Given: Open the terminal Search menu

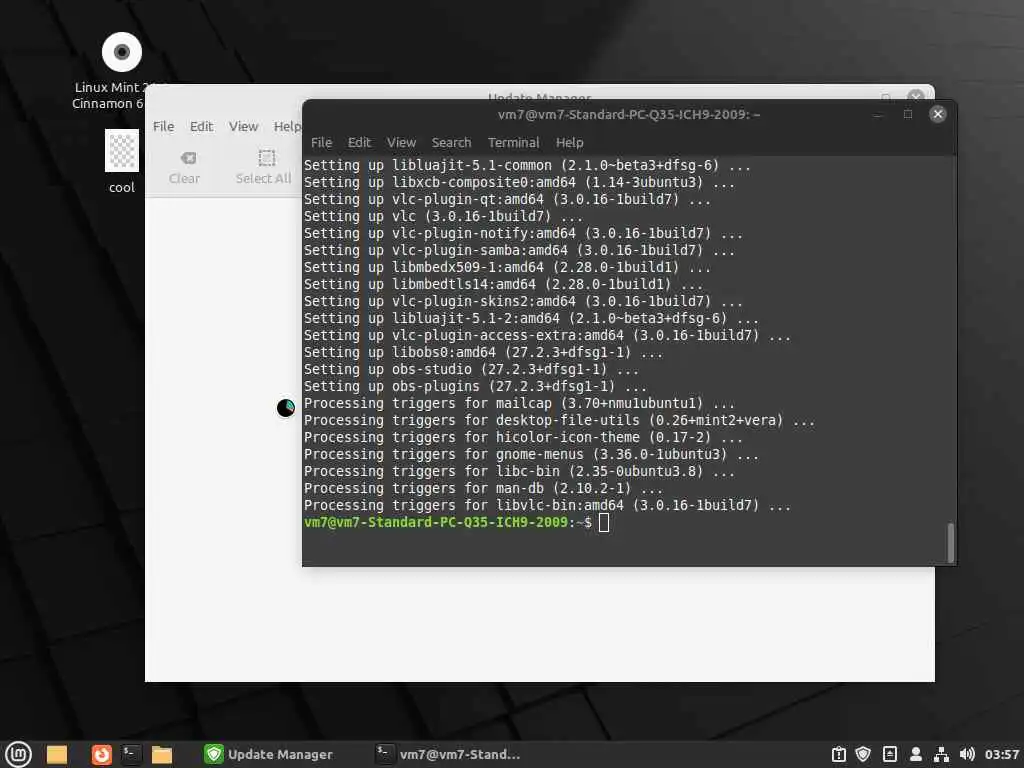Looking at the screenshot, I should point(451,142).
